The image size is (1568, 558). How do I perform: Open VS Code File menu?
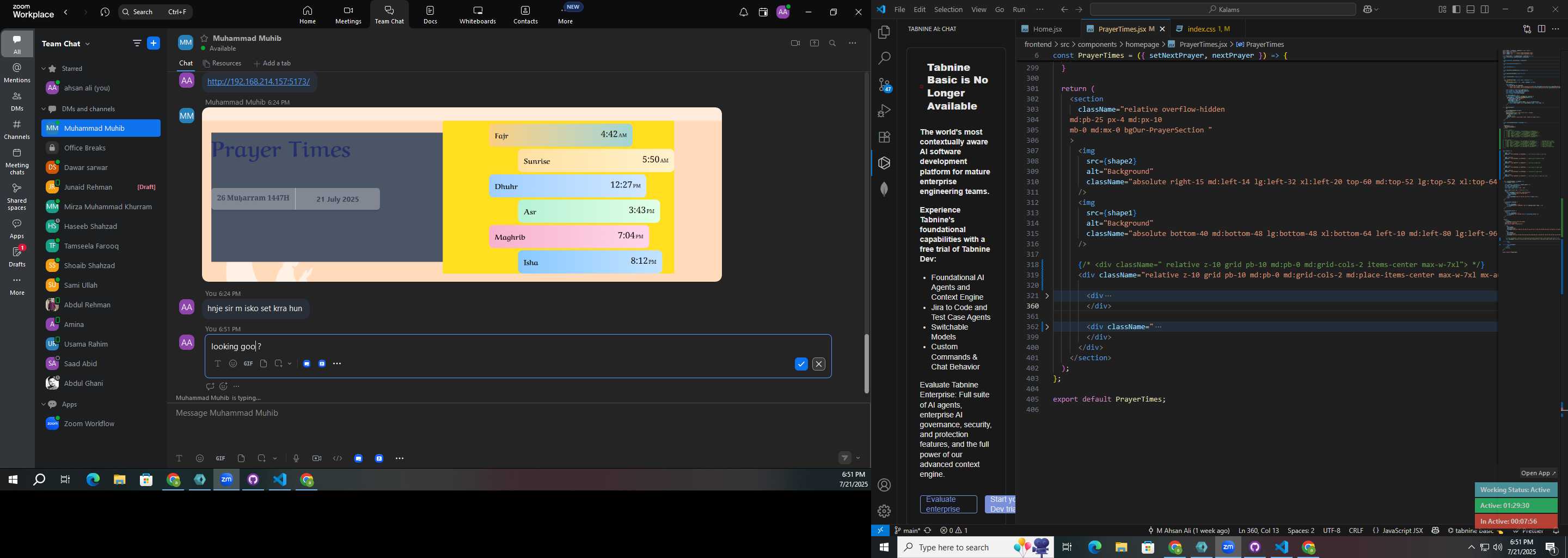tap(899, 10)
